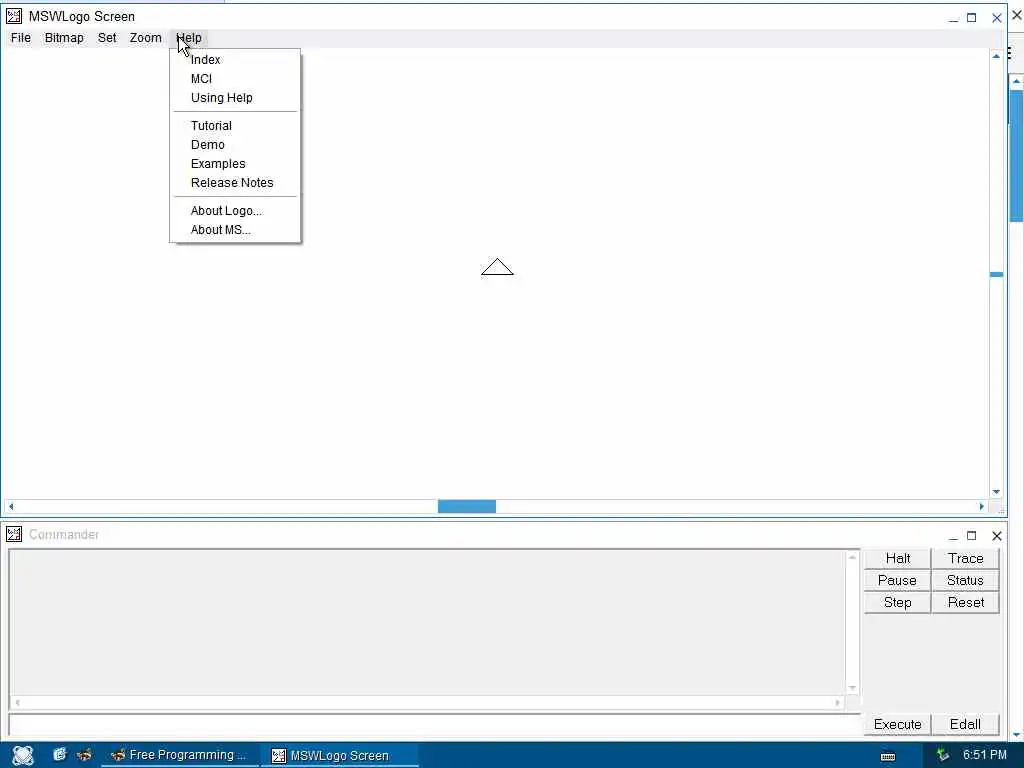
Task: Open Examples in Help menu
Action: click(235, 163)
